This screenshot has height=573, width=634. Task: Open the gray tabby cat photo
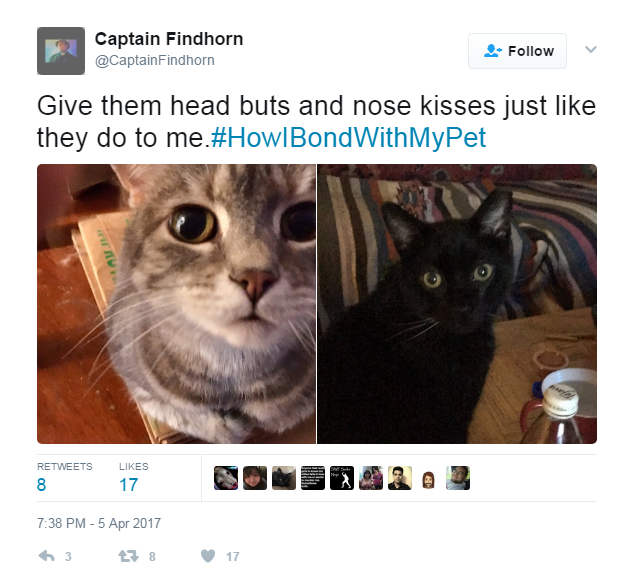coord(176,304)
